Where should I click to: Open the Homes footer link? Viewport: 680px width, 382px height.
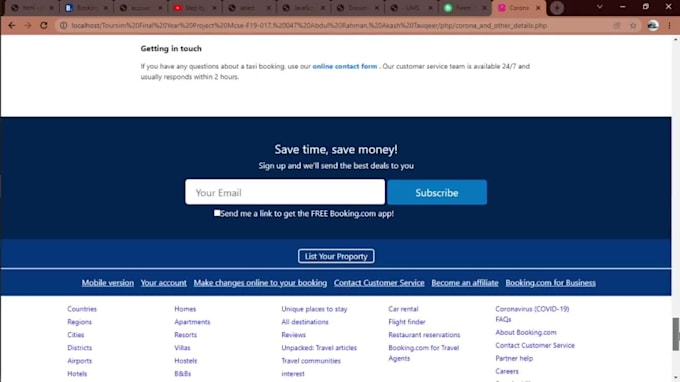click(185, 309)
